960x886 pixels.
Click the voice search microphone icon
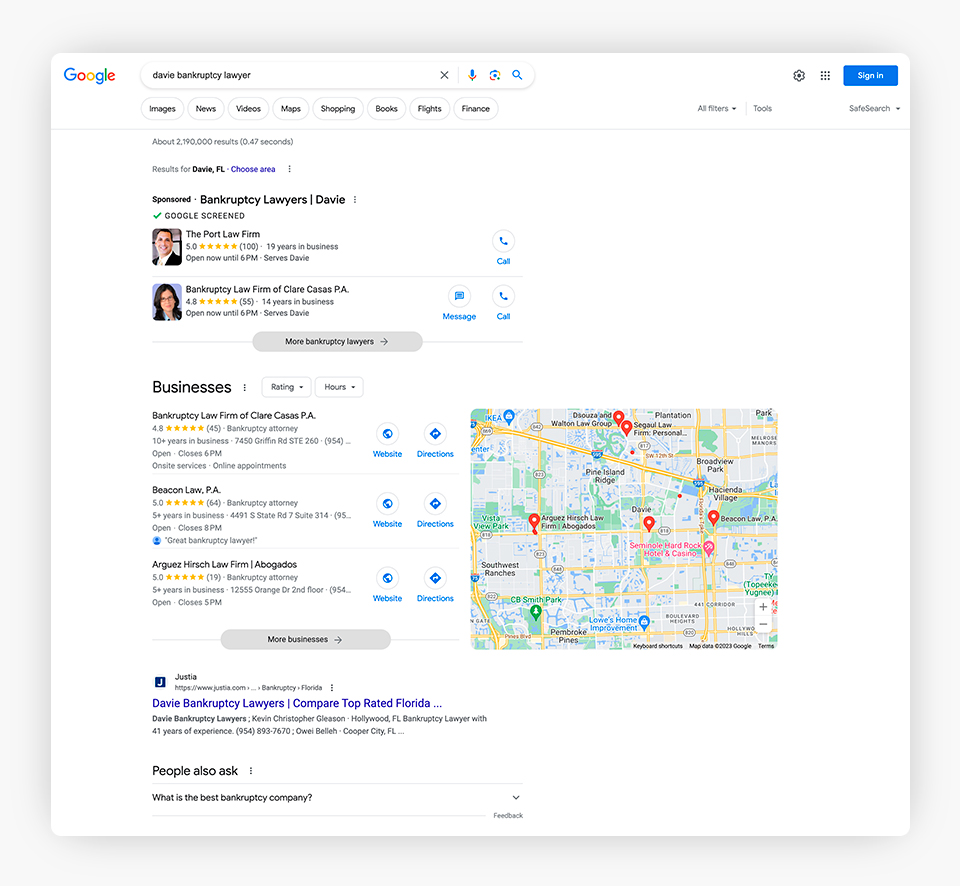point(472,75)
